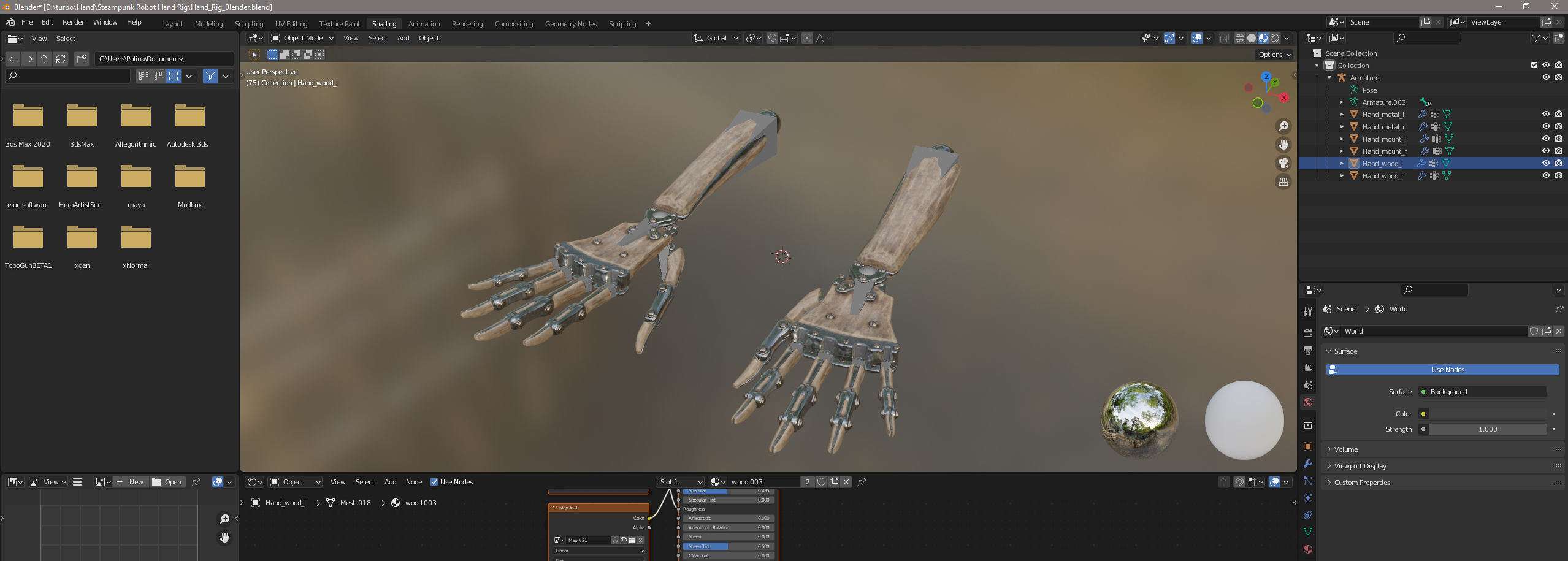This screenshot has width=1568, height=561.
Task: Select solid viewport shading
Action: pyautogui.click(x=1252, y=38)
